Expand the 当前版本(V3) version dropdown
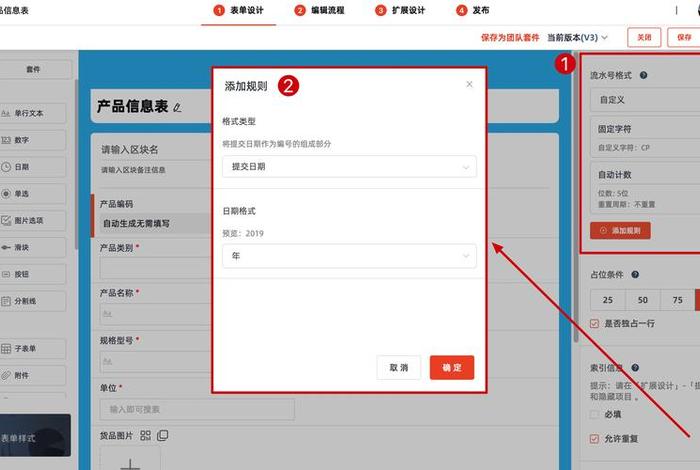The image size is (700, 470). 577,37
